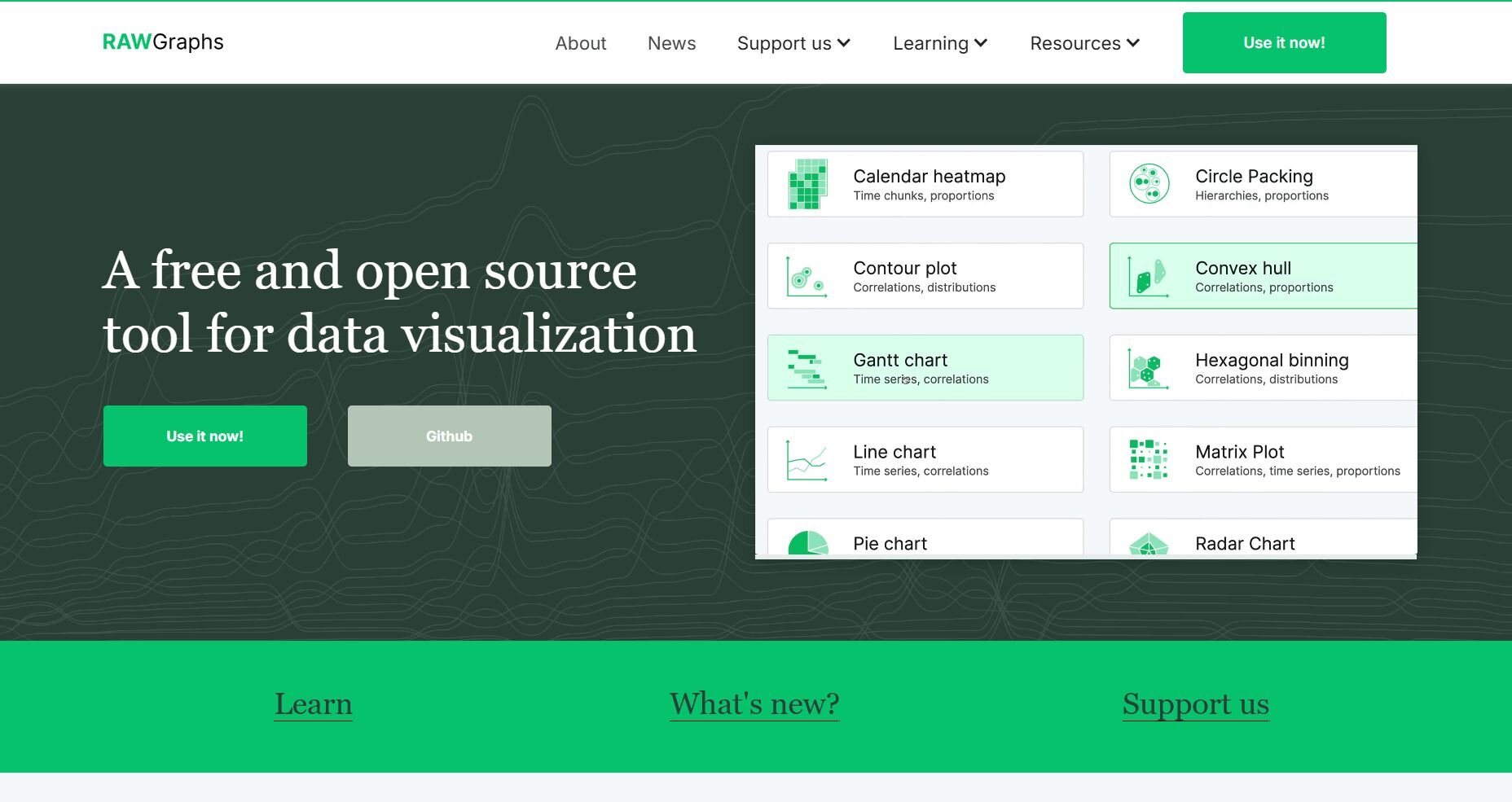Open the About page

(581, 43)
